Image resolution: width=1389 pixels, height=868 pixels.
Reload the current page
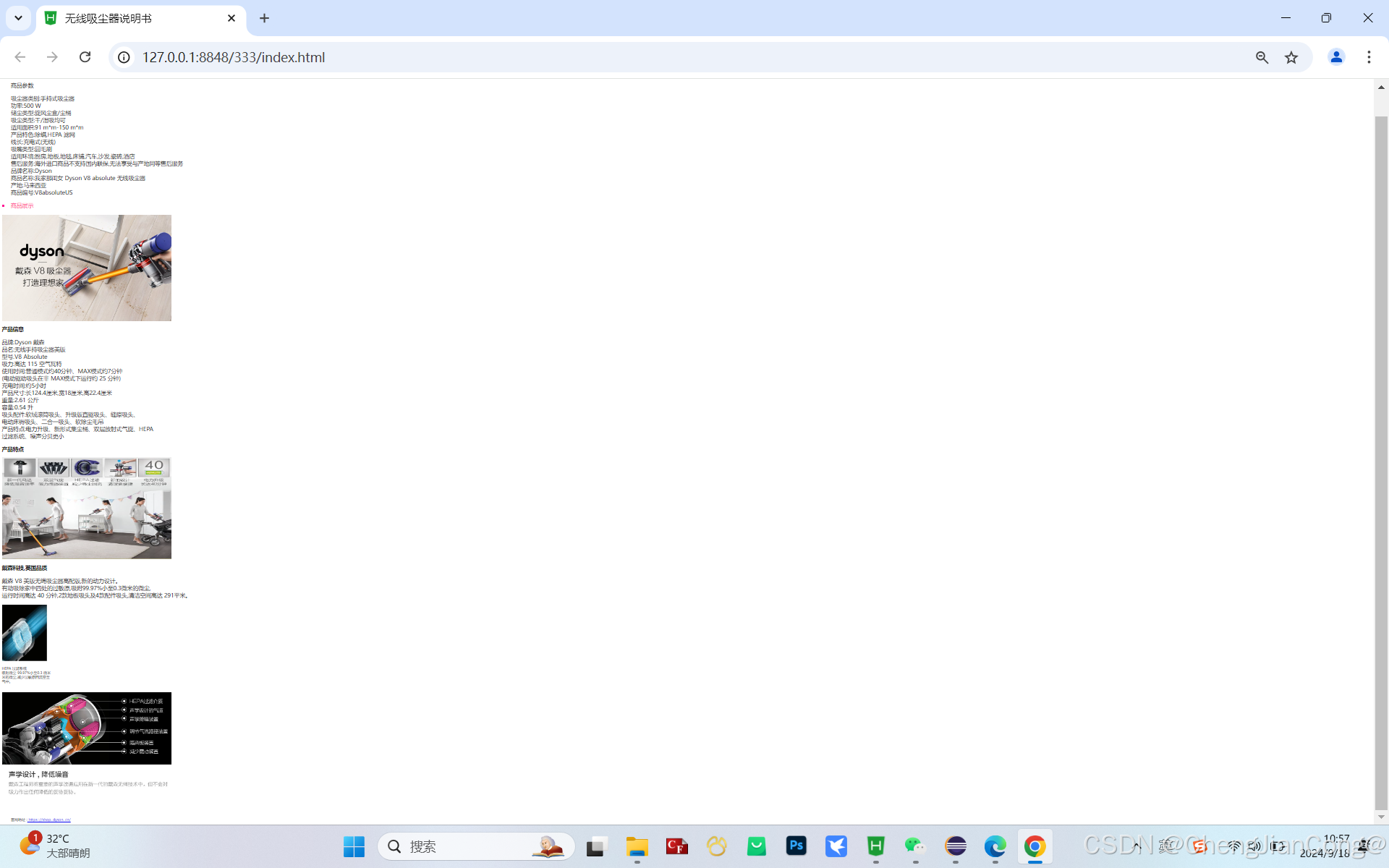85,57
